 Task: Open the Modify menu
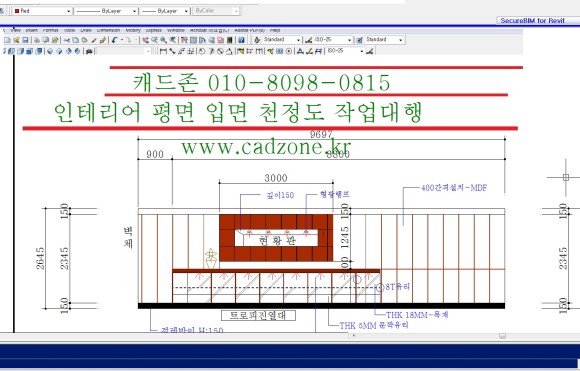coord(133,30)
